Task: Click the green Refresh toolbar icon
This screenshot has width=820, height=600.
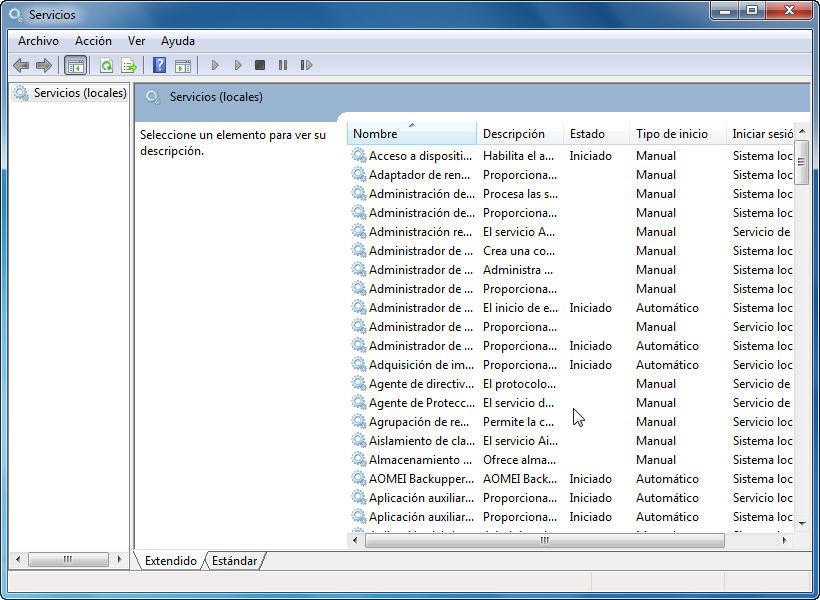Action: [106, 65]
